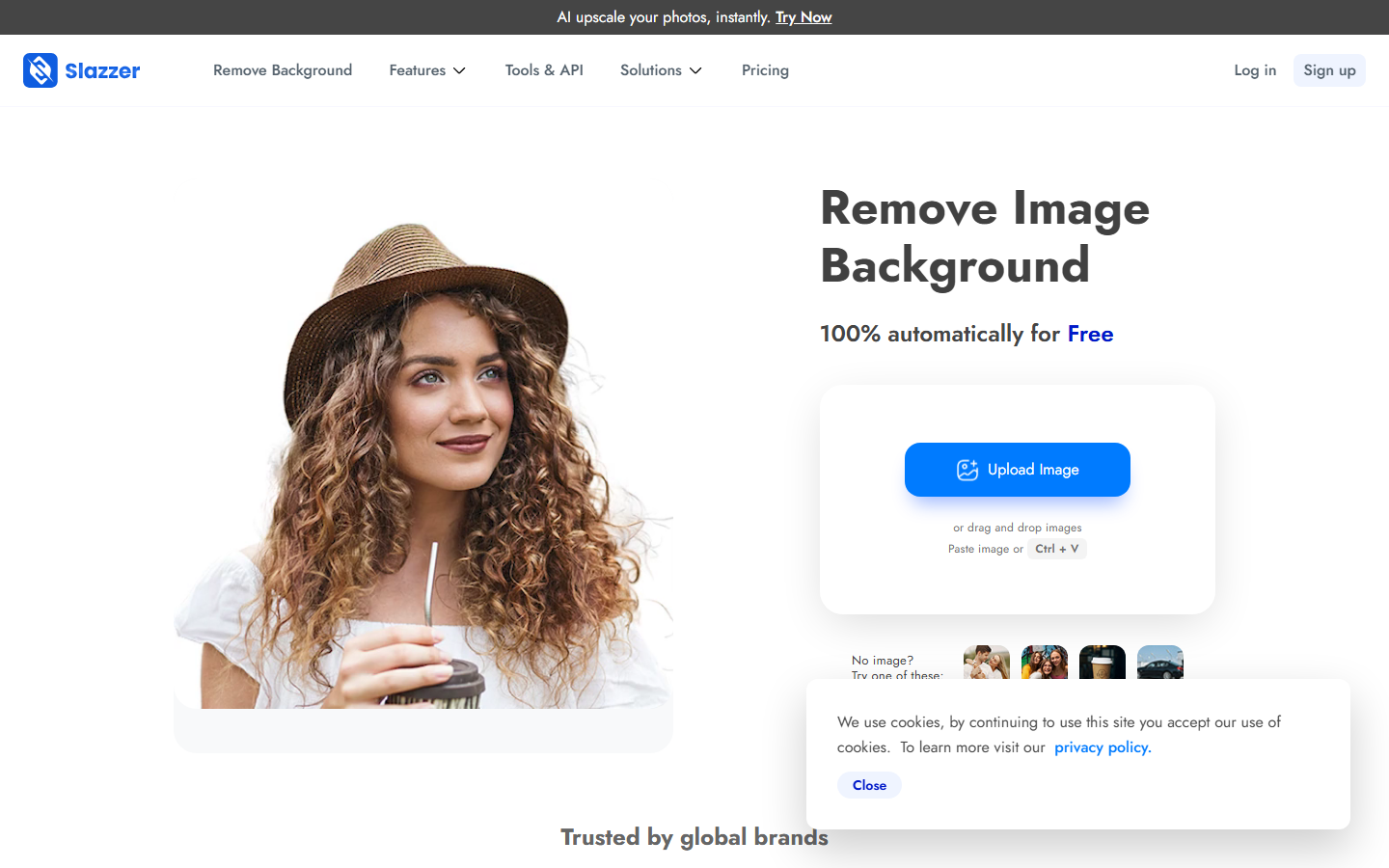Try the black car sample photo
The width and height of the screenshot is (1389, 868).
point(1159,663)
